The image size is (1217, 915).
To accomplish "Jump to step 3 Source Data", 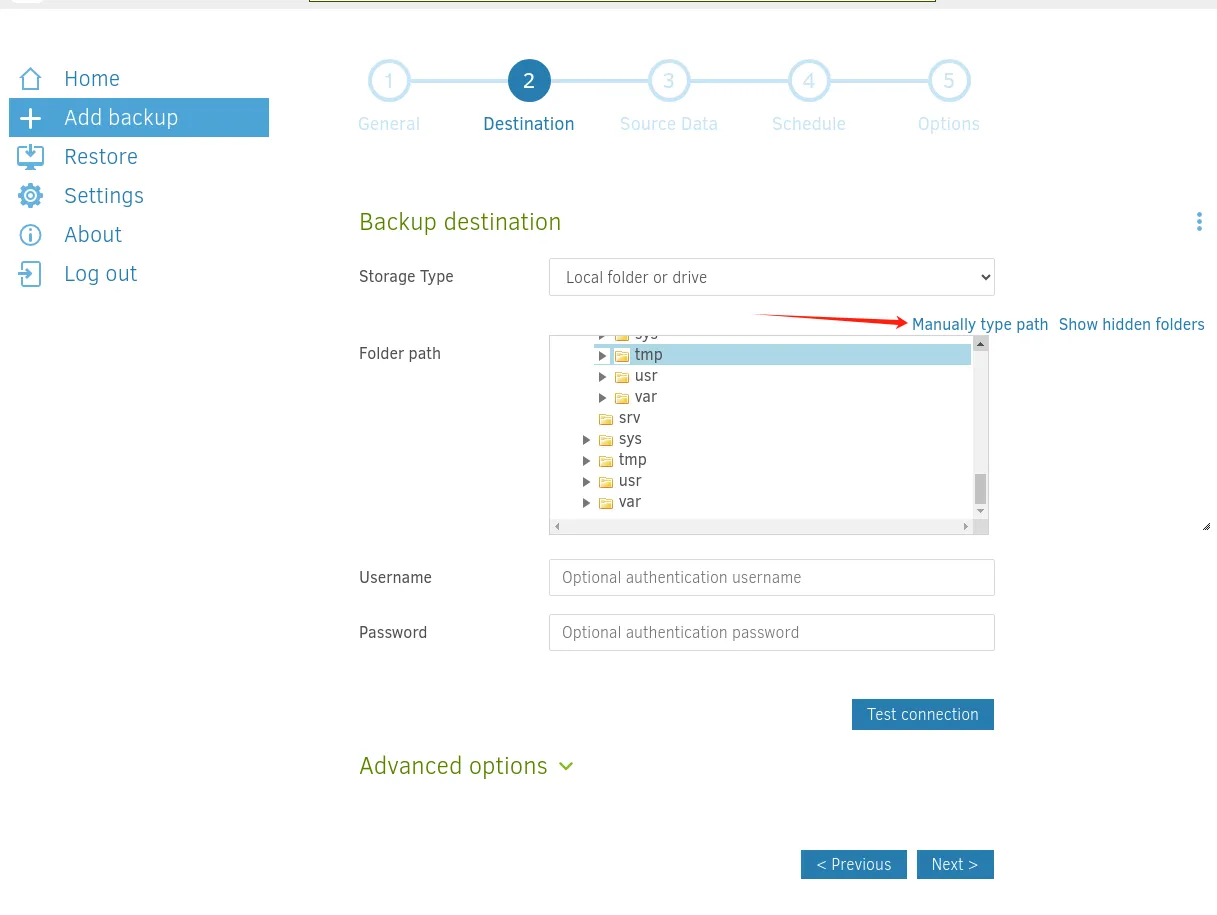I will coord(669,82).
